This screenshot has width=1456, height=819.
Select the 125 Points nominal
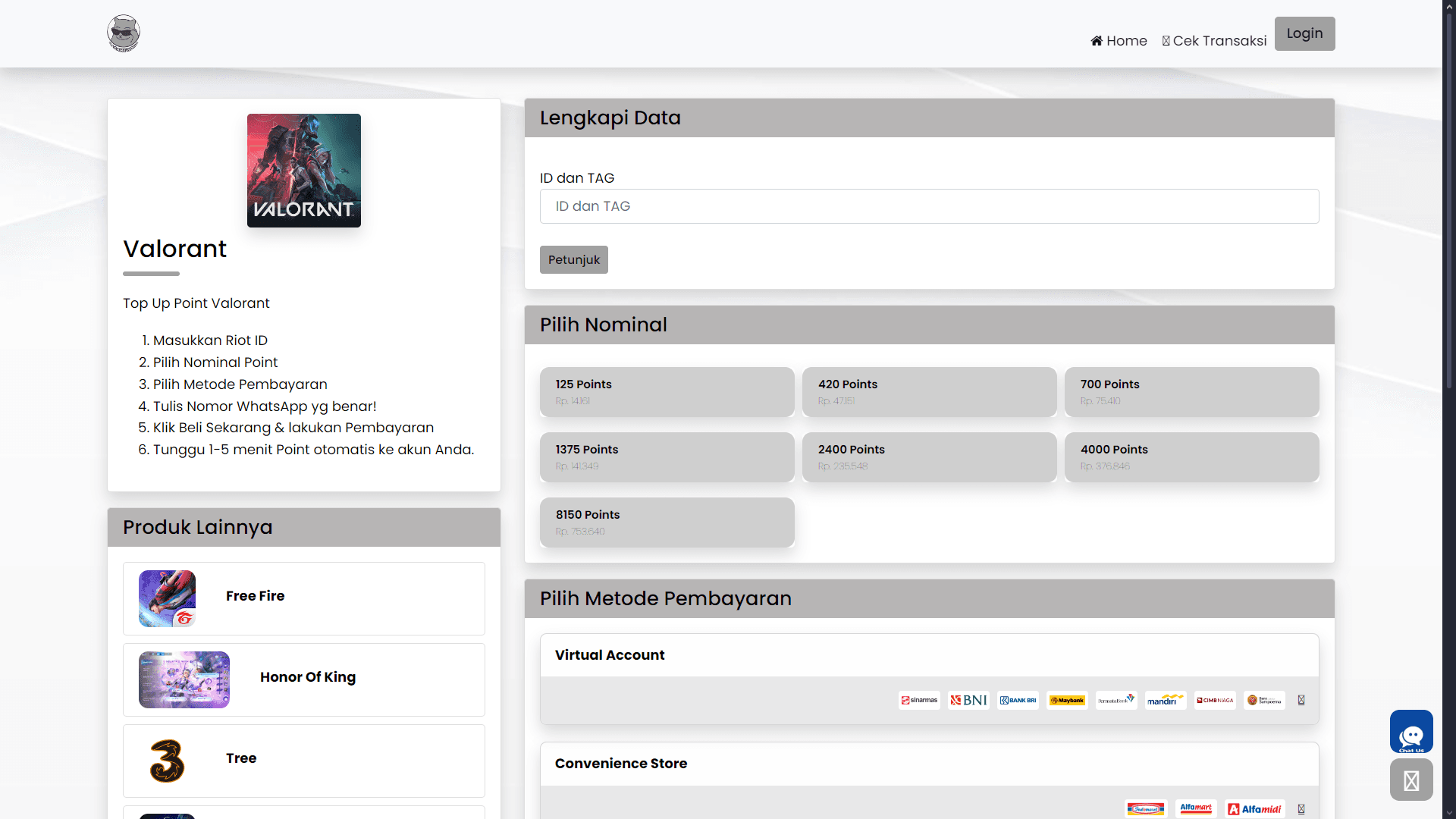(667, 391)
